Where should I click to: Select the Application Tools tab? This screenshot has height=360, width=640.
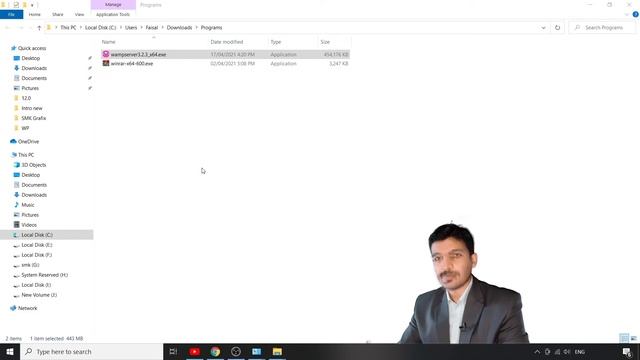click(113, 14)
